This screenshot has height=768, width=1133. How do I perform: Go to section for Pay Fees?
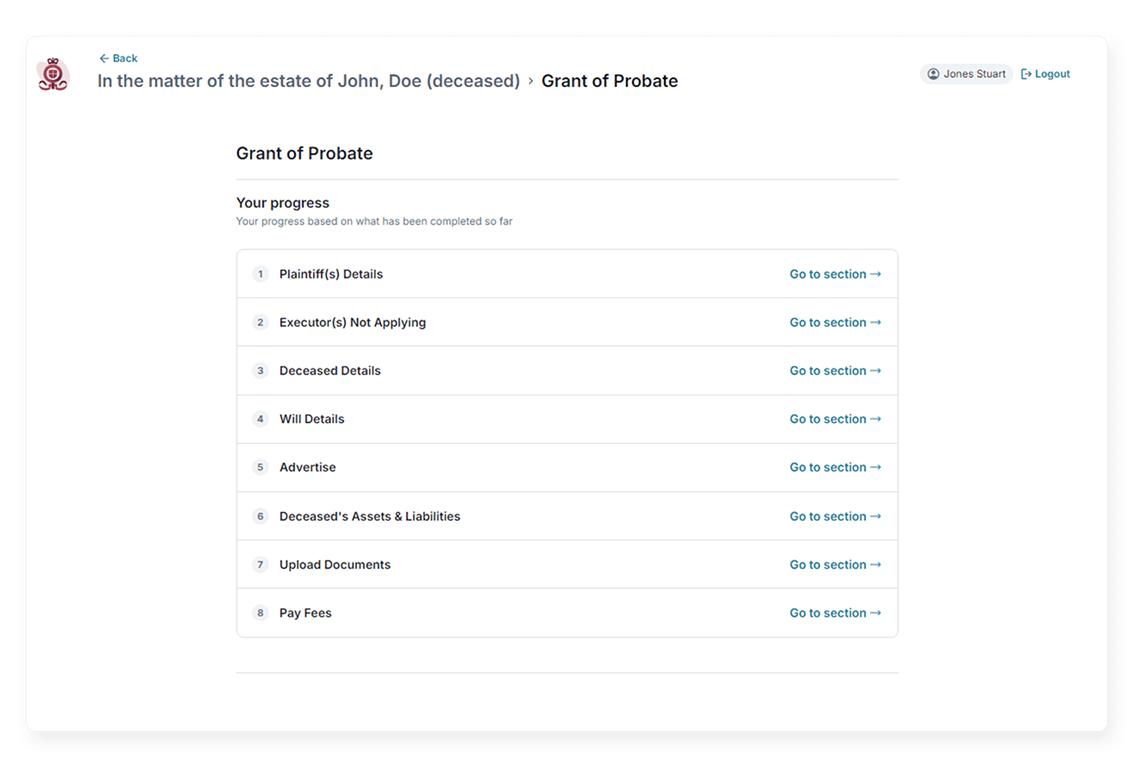835,613
